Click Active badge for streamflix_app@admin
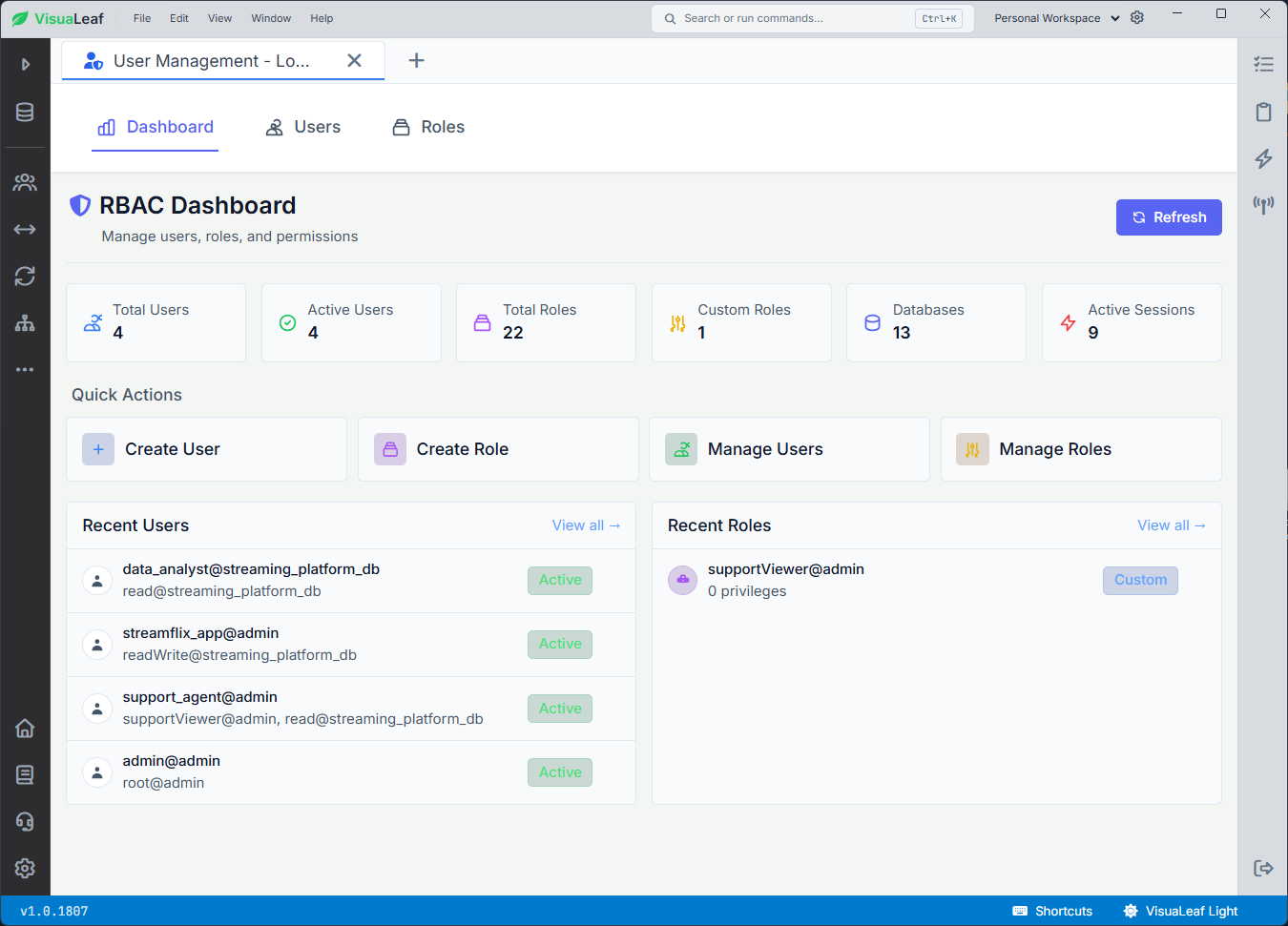 [x=560, y=644]
